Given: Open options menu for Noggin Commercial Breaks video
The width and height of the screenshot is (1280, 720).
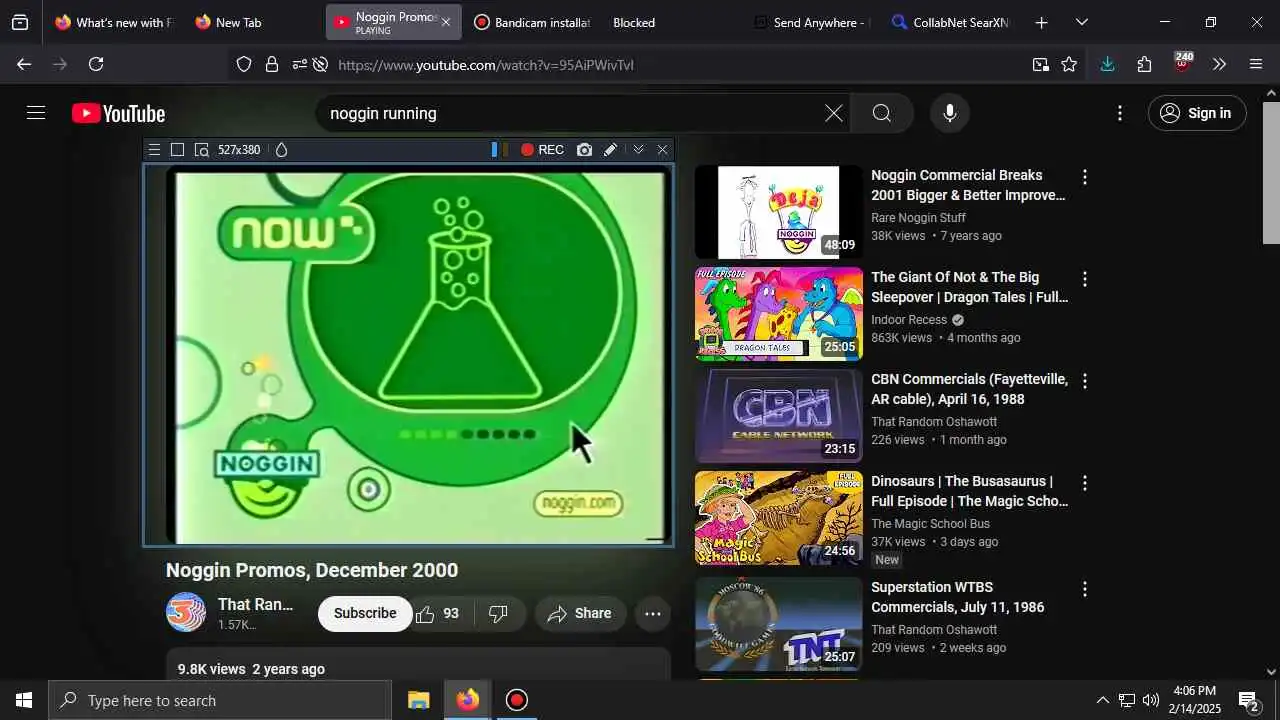Looking at the screenshot, I should coord(1084,177).
